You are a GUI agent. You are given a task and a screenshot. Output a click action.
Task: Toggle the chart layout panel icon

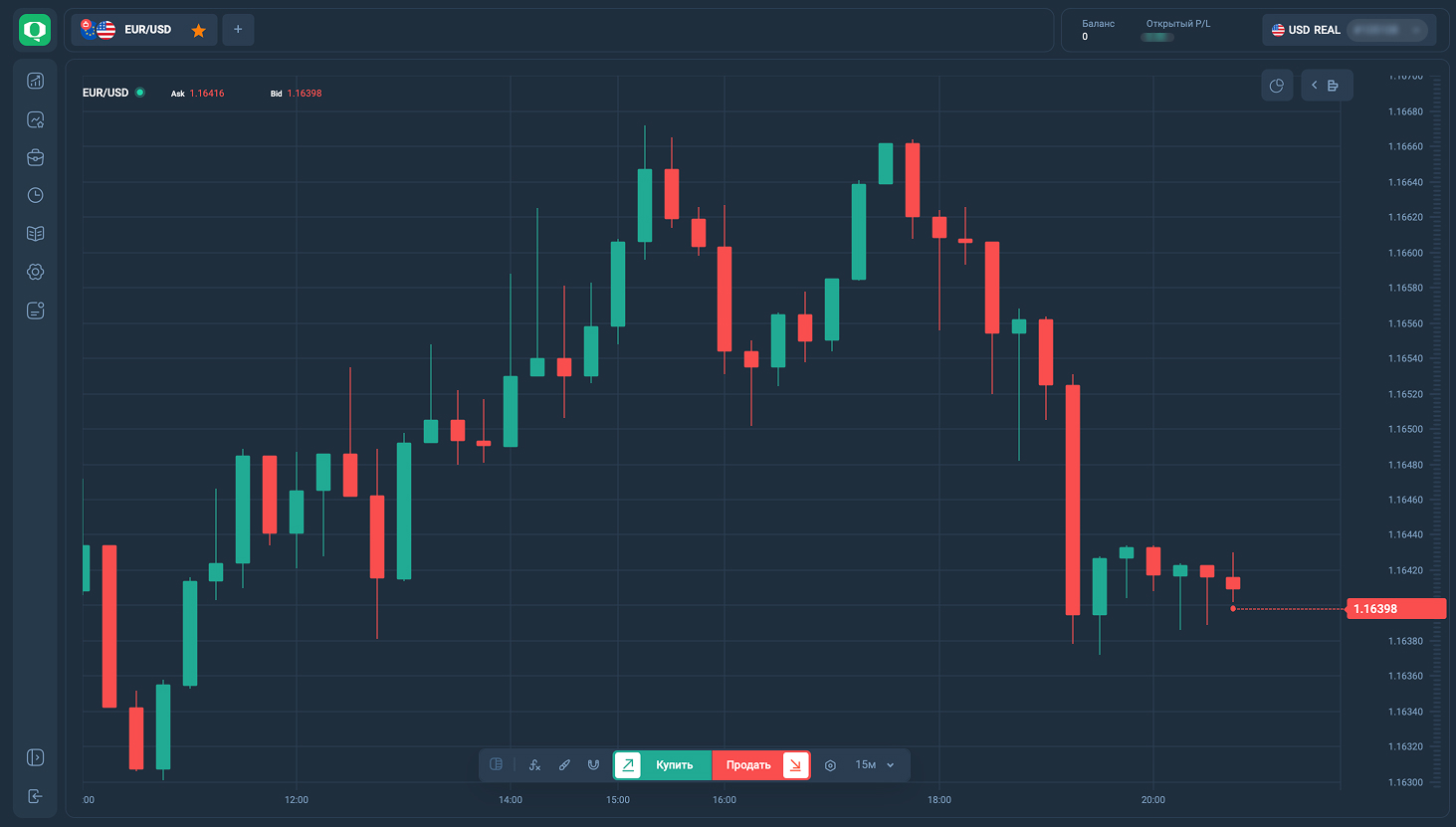tap(497, 764)
